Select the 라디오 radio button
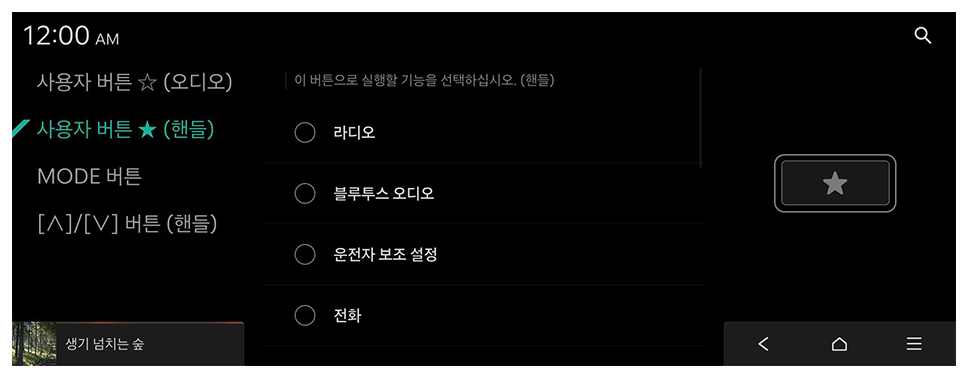Screen dimensions: 968x378 point(305,133)
